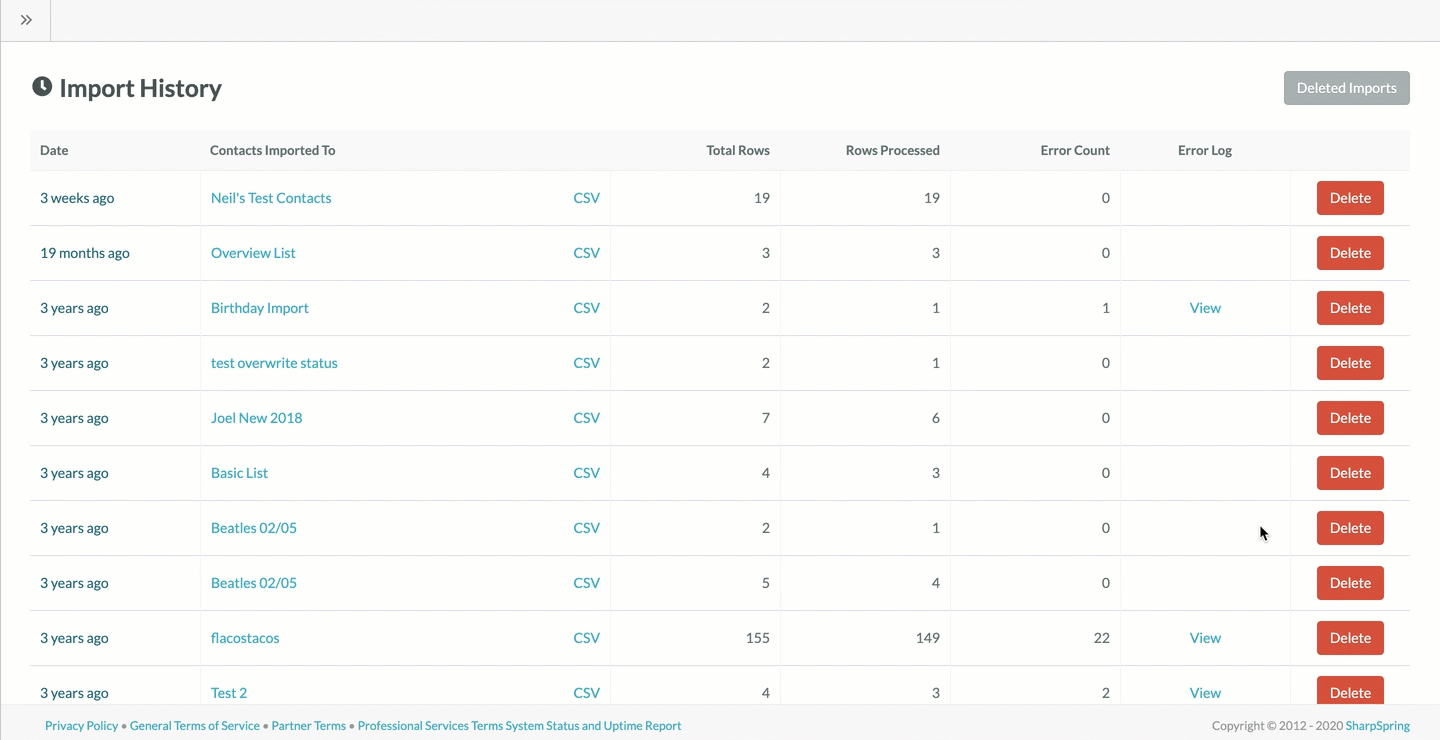Open the Privacy Policy link
Viewport: 1440px width, 740px height.
(x=81, y=726)
